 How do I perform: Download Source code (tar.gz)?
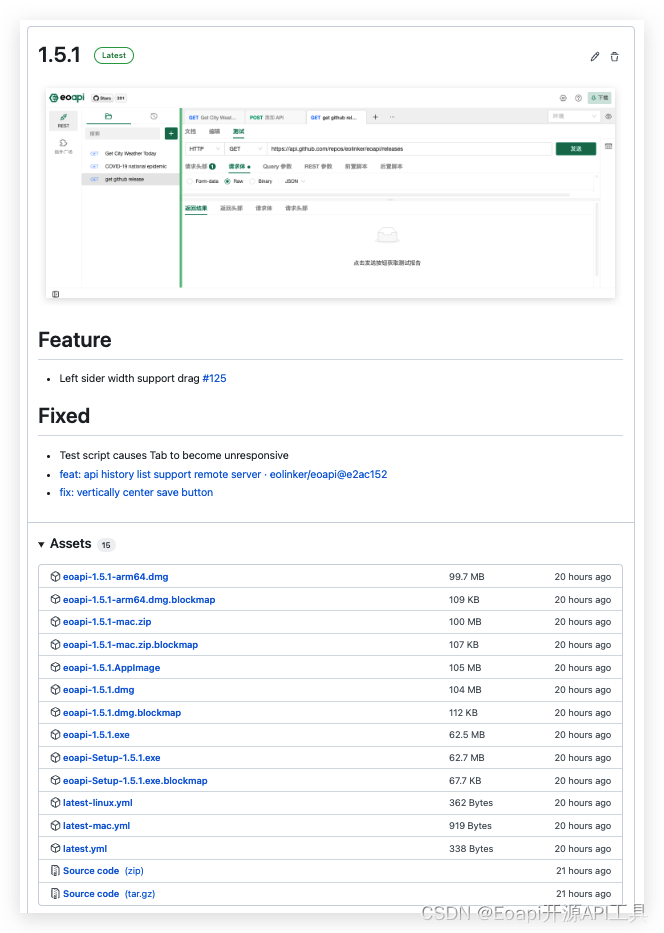point(109,894)
